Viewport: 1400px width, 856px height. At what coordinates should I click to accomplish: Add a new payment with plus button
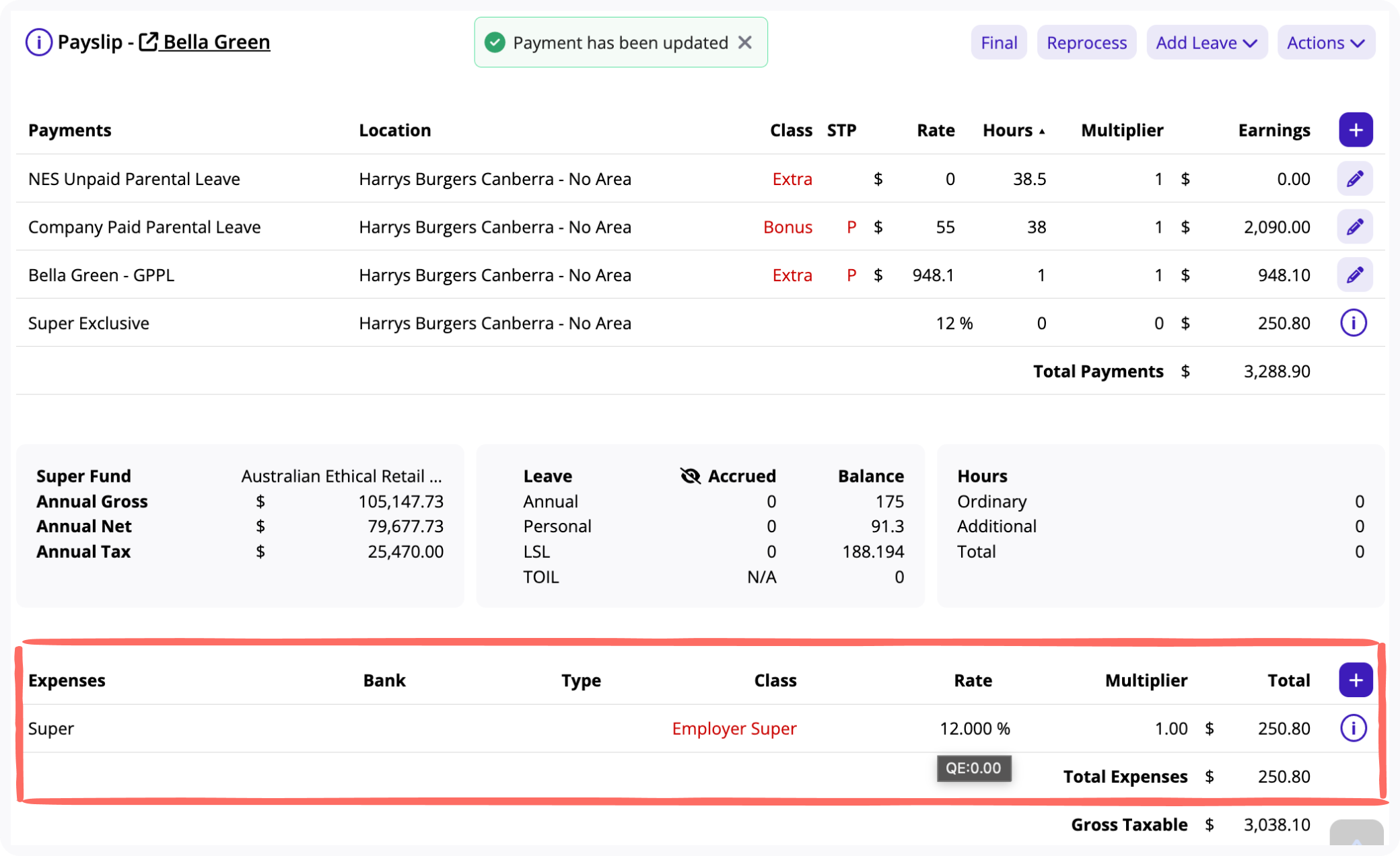coord(1356,130)
